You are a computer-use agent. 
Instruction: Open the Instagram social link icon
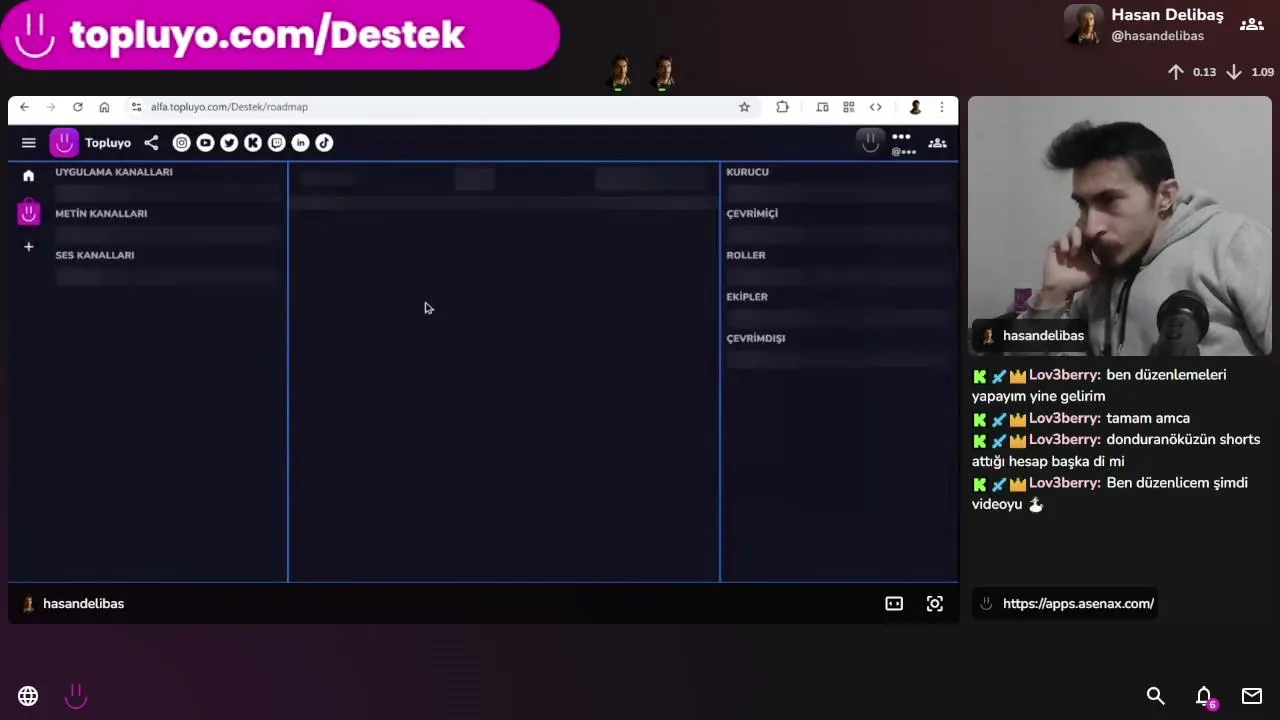click(181, 143)
